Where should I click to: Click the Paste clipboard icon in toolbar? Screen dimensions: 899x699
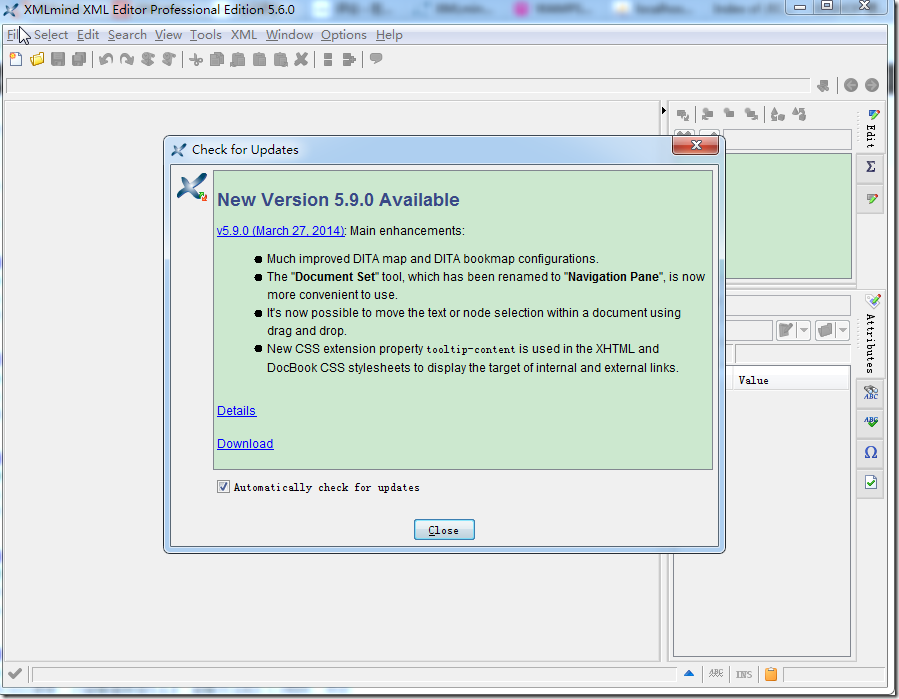pos(259,59)
